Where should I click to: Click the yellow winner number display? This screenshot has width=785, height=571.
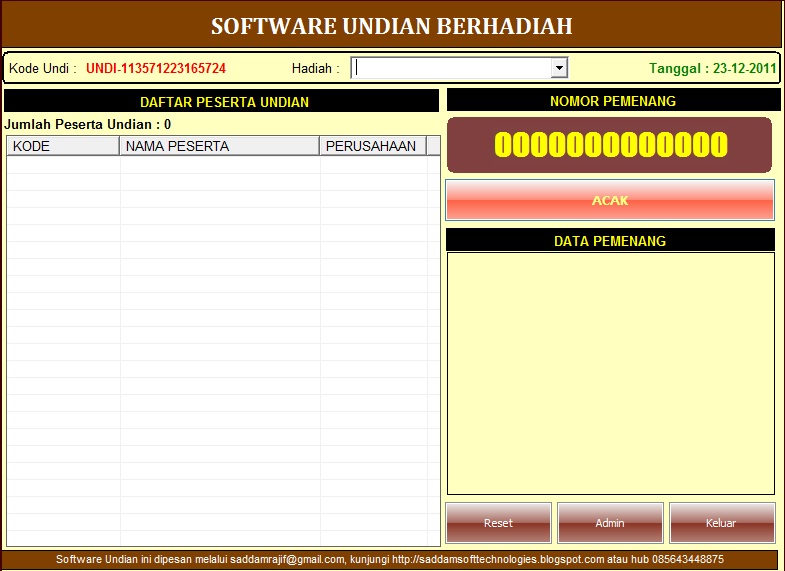pos(610,145)
